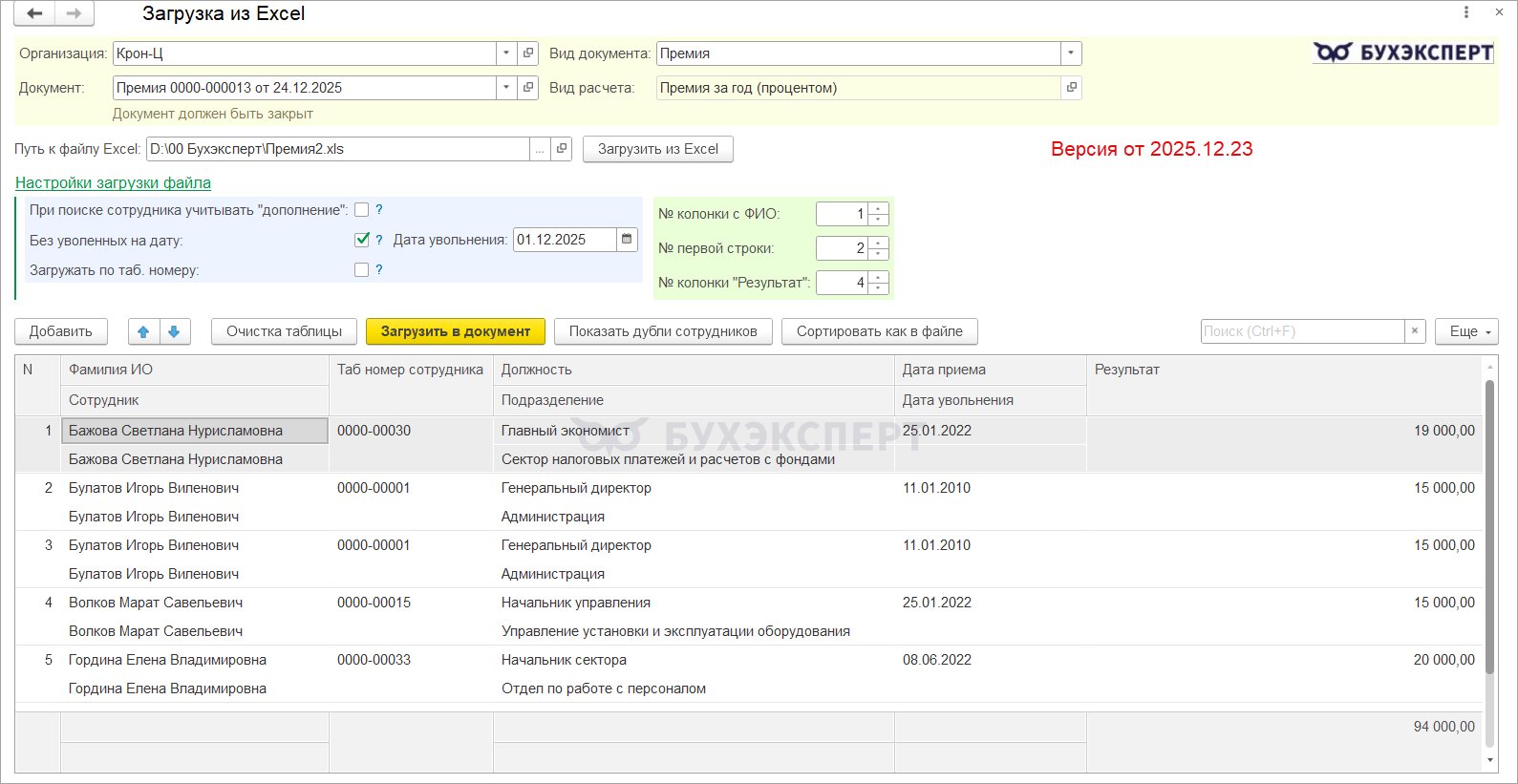Browse for Excel file with ellipsis button
1518x784 pixels.
pyautogui.click(x=540, y=149)
